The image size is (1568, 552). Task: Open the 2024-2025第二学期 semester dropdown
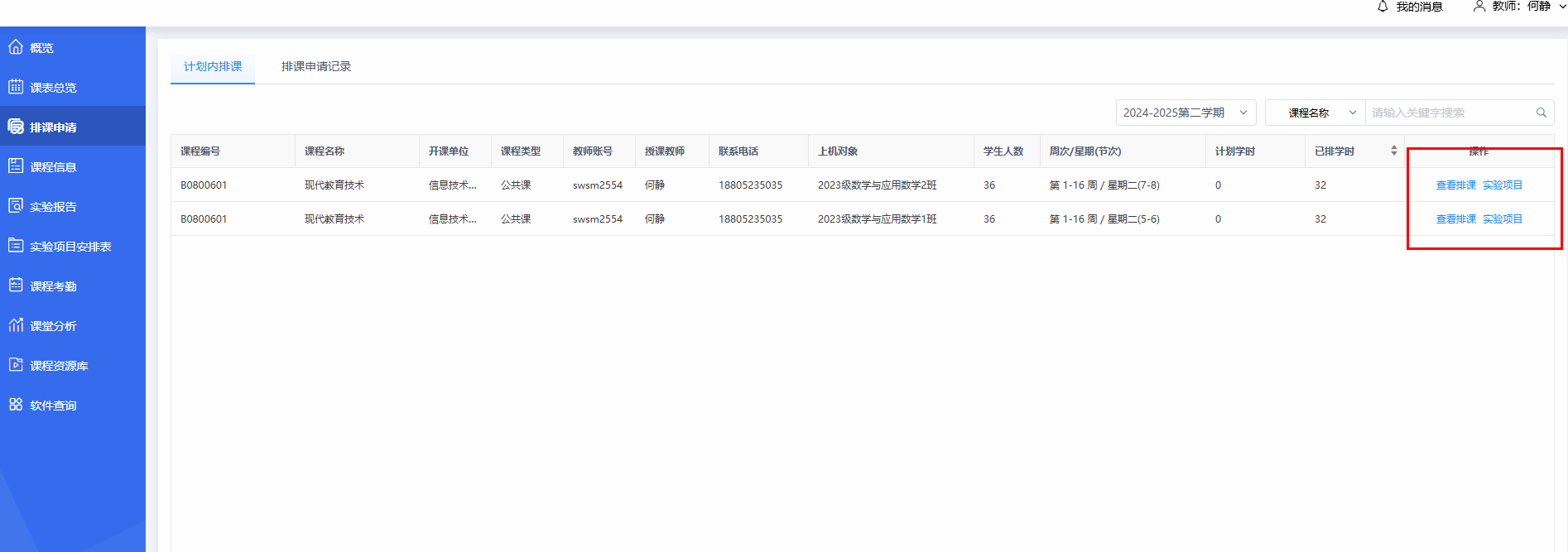coord(1185,113)
